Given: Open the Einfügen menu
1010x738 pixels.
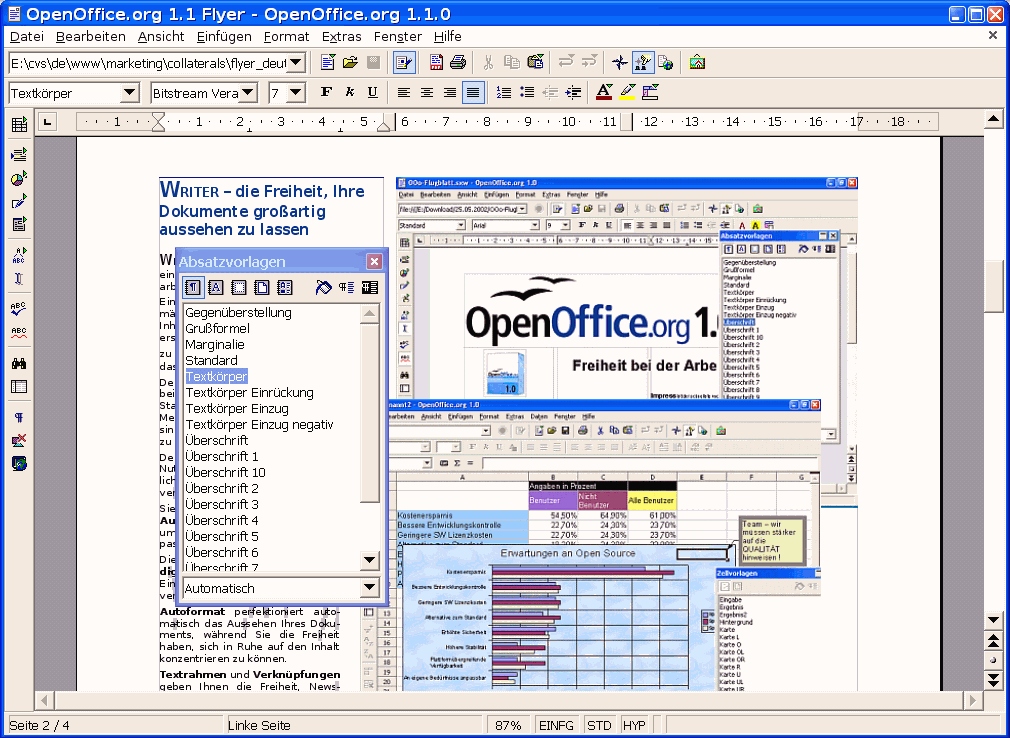Looking at the screenshot, I should [x=224, y=36].
